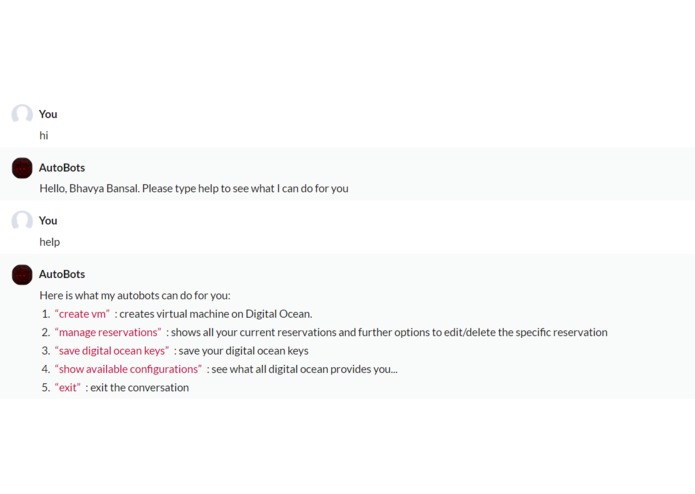Open the "You" sender name above "hi"

click(x=48, y=114)
